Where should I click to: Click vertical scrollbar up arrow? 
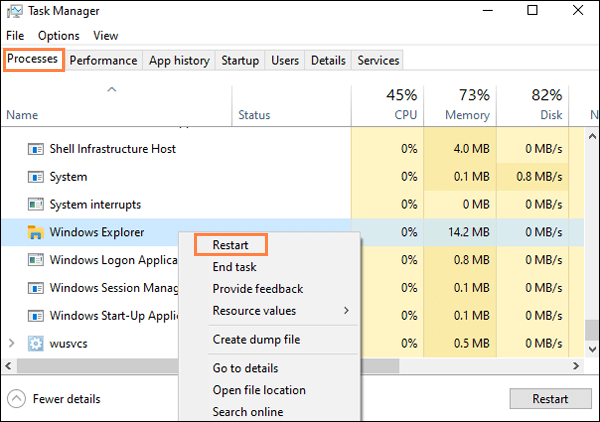(592, 136)
